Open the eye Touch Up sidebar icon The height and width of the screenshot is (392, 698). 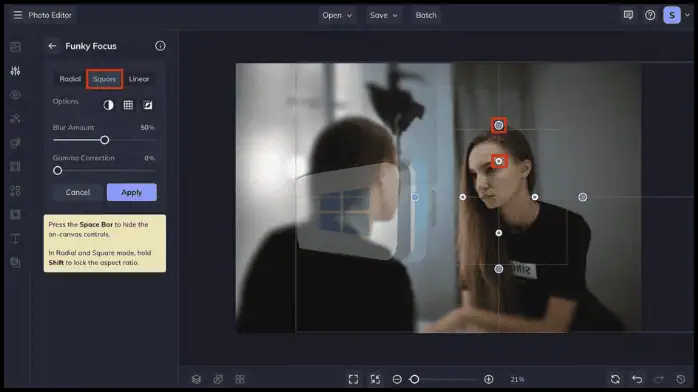tap(15, 95)
